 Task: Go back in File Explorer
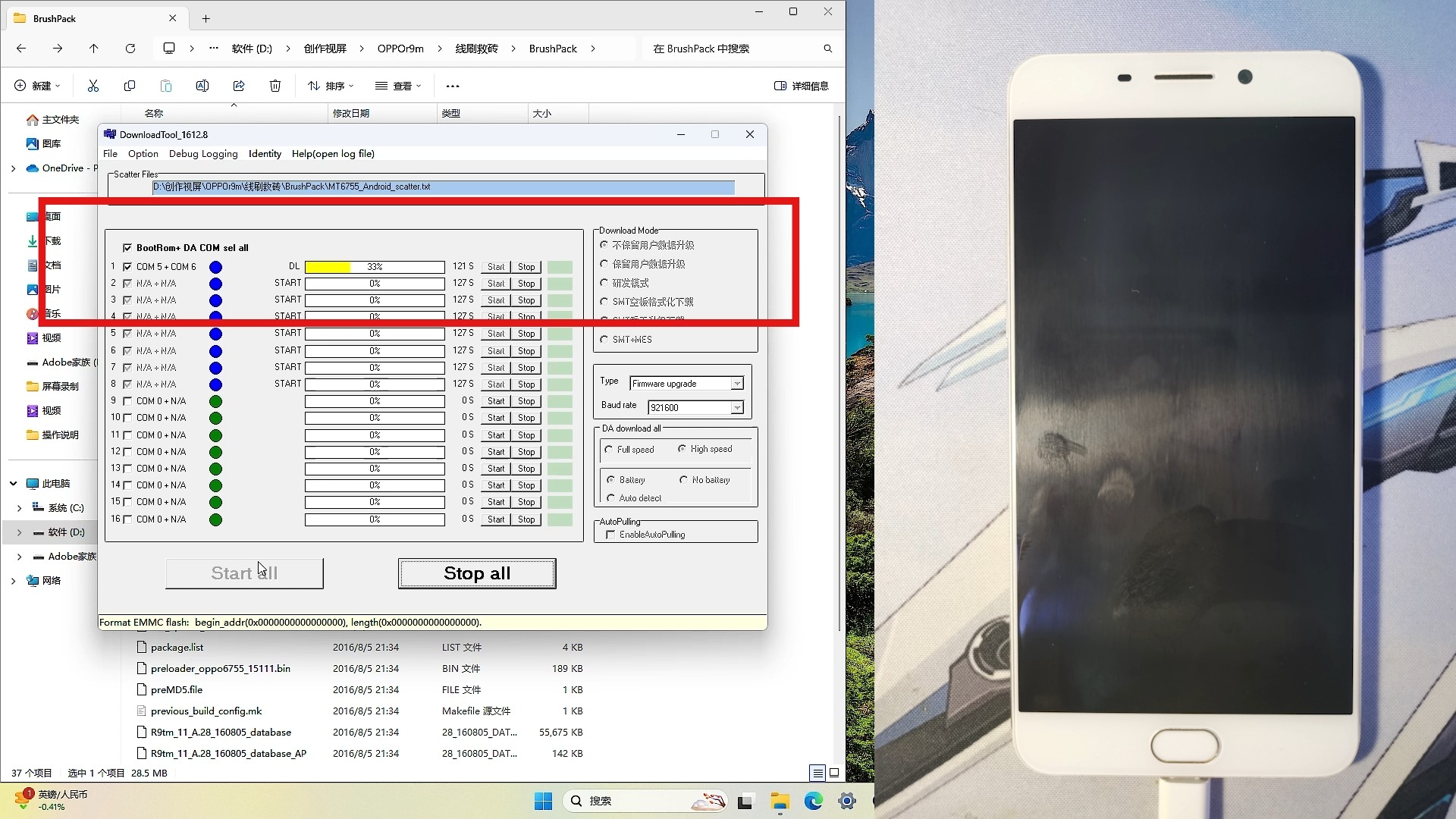coord(21,49)
